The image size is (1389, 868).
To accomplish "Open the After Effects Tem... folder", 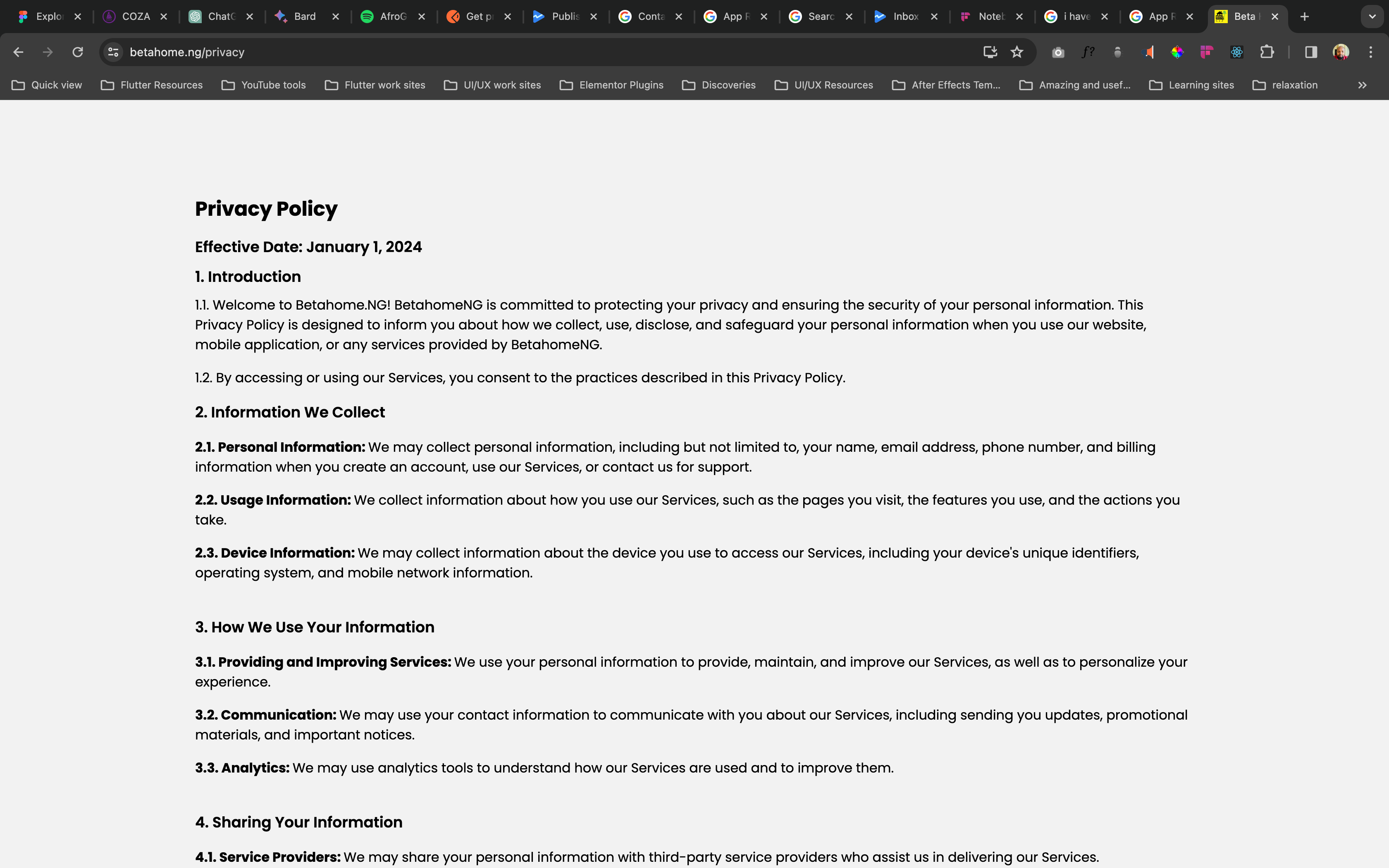I will pos(947,85).
